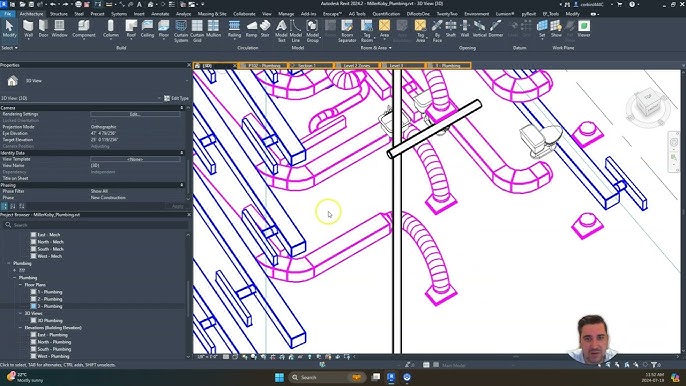Select the Floor tool

[x=164, y=29]
